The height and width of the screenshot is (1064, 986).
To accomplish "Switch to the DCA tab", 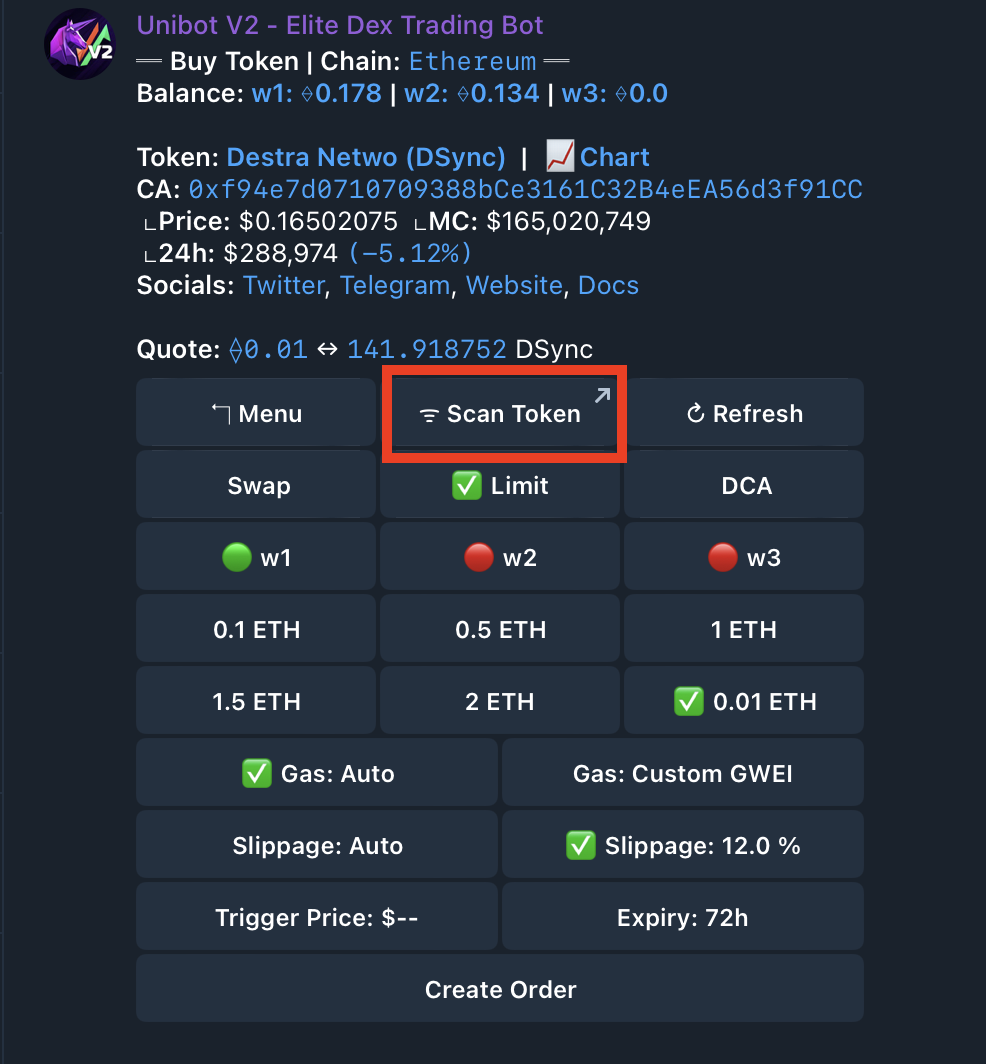I will pos(744,486).
